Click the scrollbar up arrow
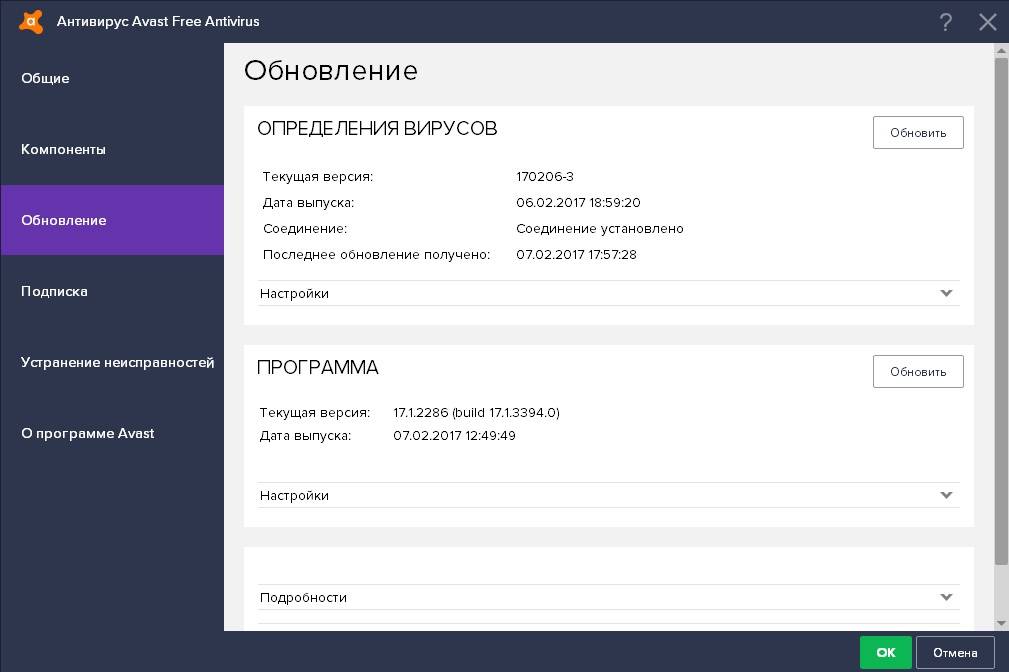The image size is (1009, 672). click(x=1001, y=50)
